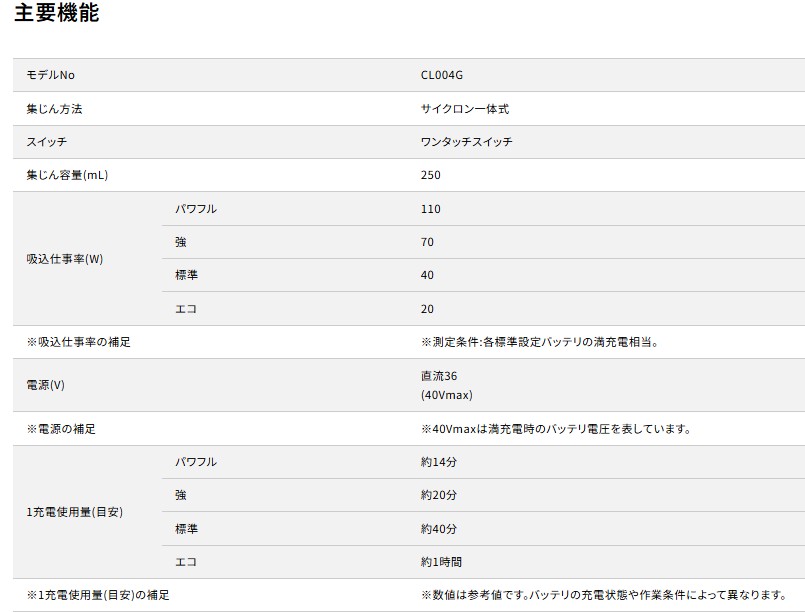Image resolution: width=805 pixels, height=612 pixels.
Task: Click the 電源(V) row label
Action: pyautogui.click(x=45, y=385)
